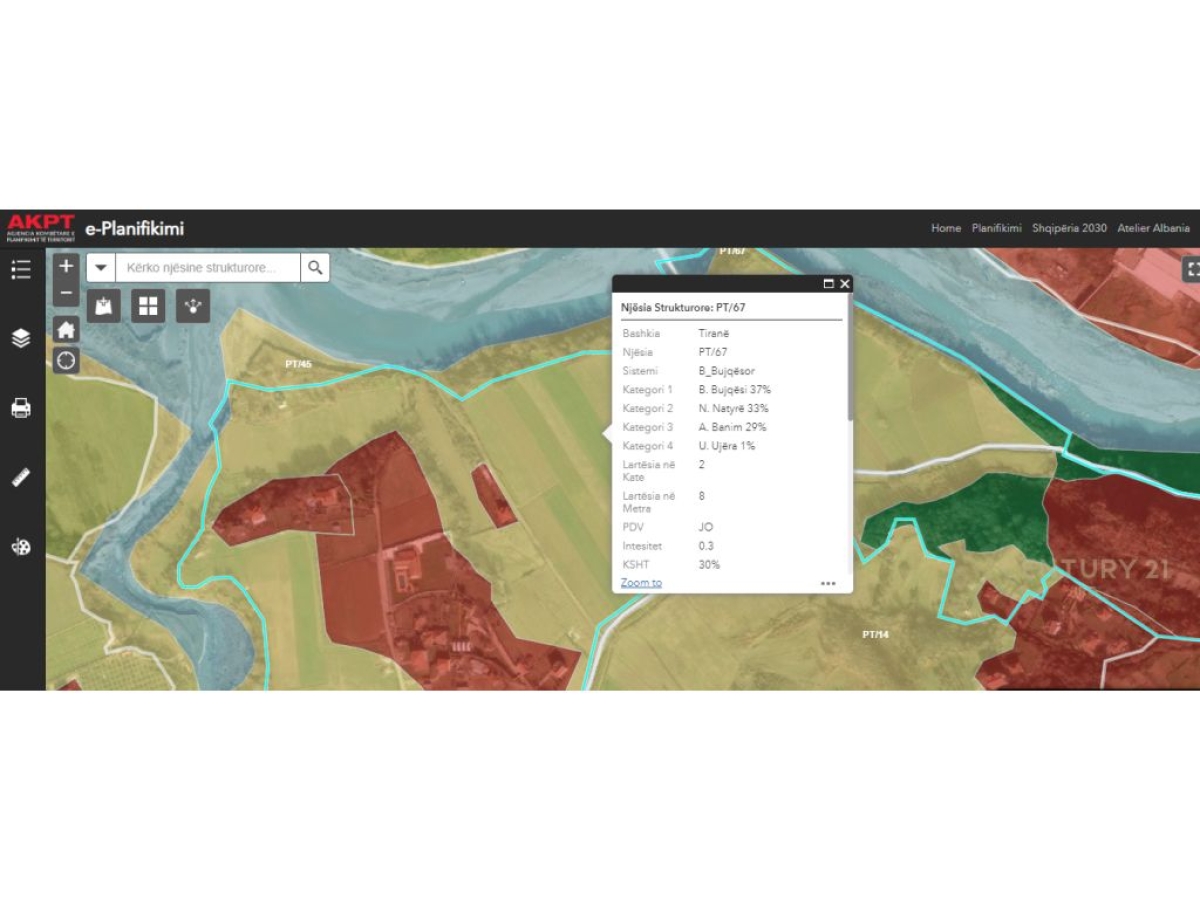The height and width of the screenshot is (899, 1200).
Task: Click the popup title Njësia Strukturore: PT/67
Action: coord(683,308)
